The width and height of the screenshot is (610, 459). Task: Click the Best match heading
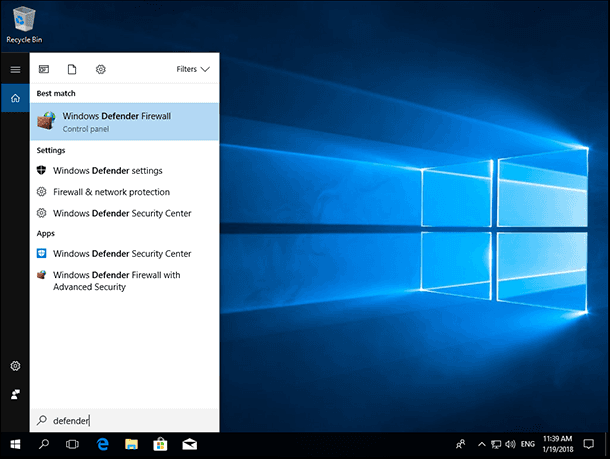(56, 93)
